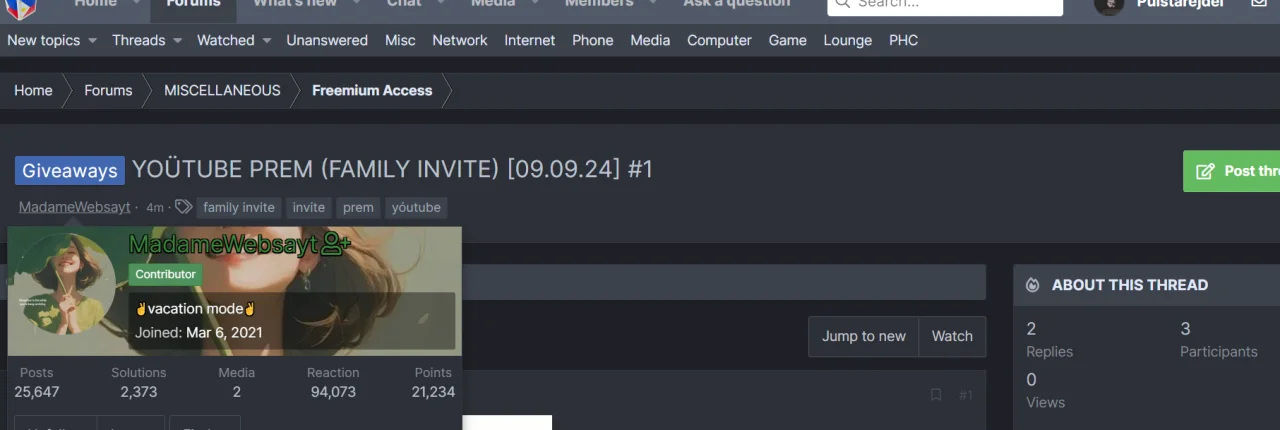Image resolution: width=1280 pixels, height=430 pixels.
Task: Select the yóutube tag
Action: coord(416,207)
